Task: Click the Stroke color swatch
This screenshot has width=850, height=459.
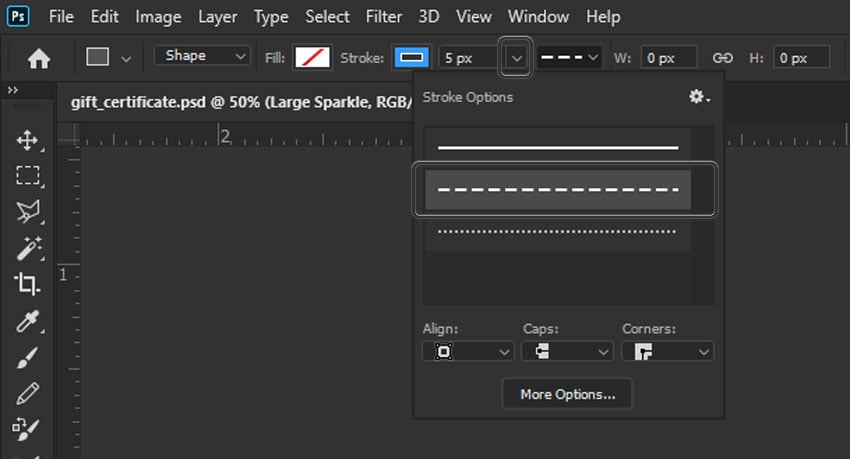Action: [x=411, y=57]
